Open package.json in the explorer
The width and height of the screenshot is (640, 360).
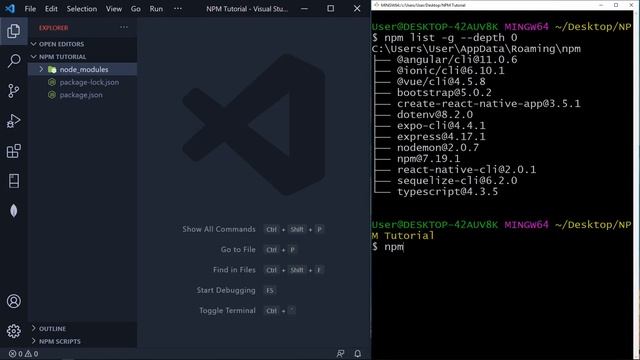pos(82,95)
